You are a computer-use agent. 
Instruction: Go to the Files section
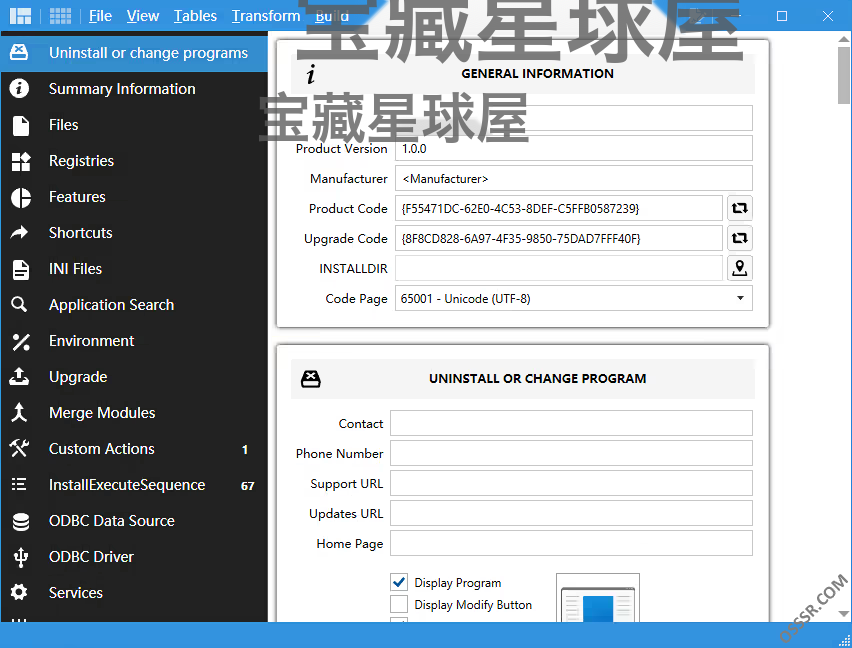click(x=64, y=125)
